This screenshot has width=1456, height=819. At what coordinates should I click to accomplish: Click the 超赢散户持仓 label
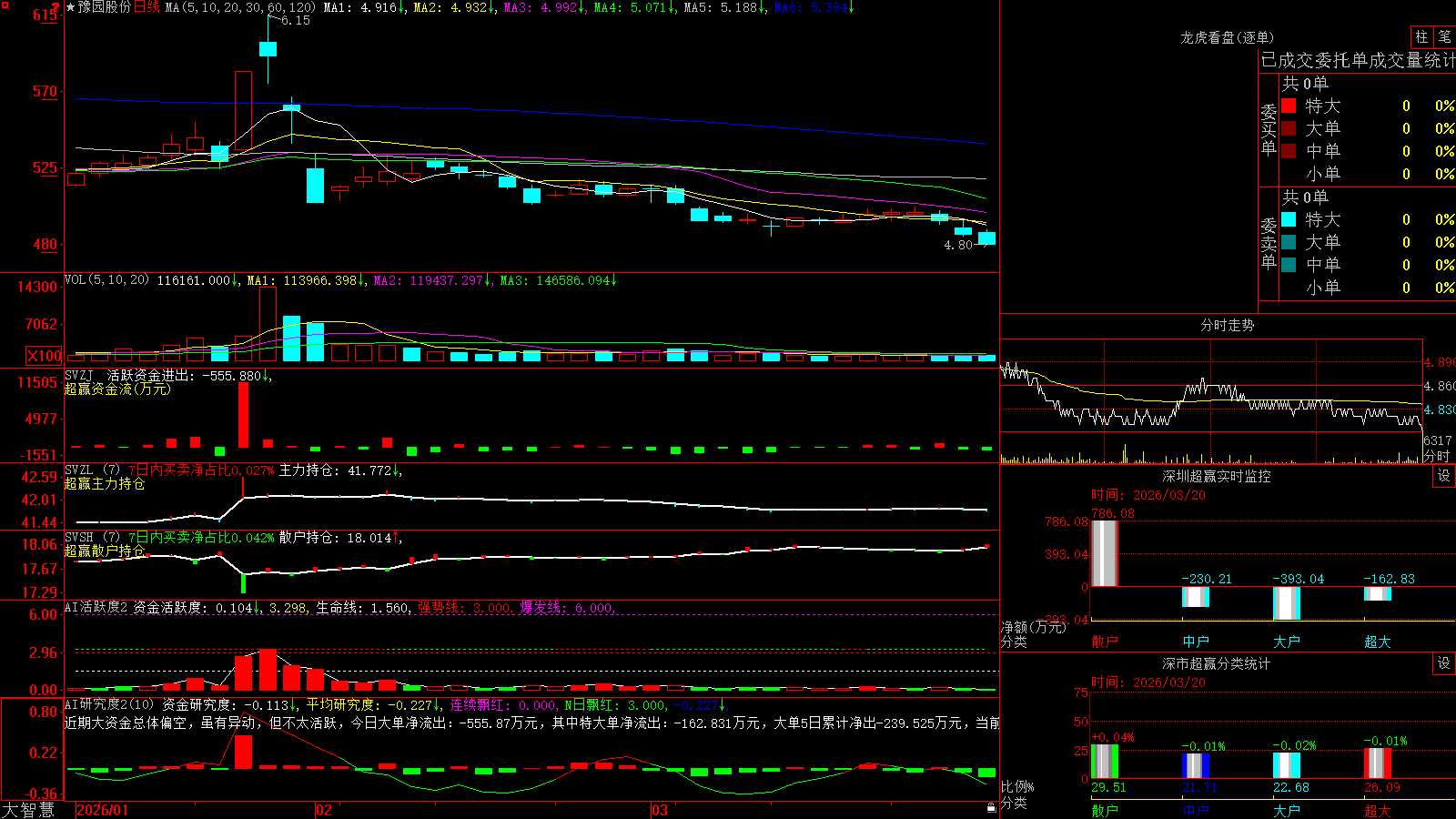(105, 551)
